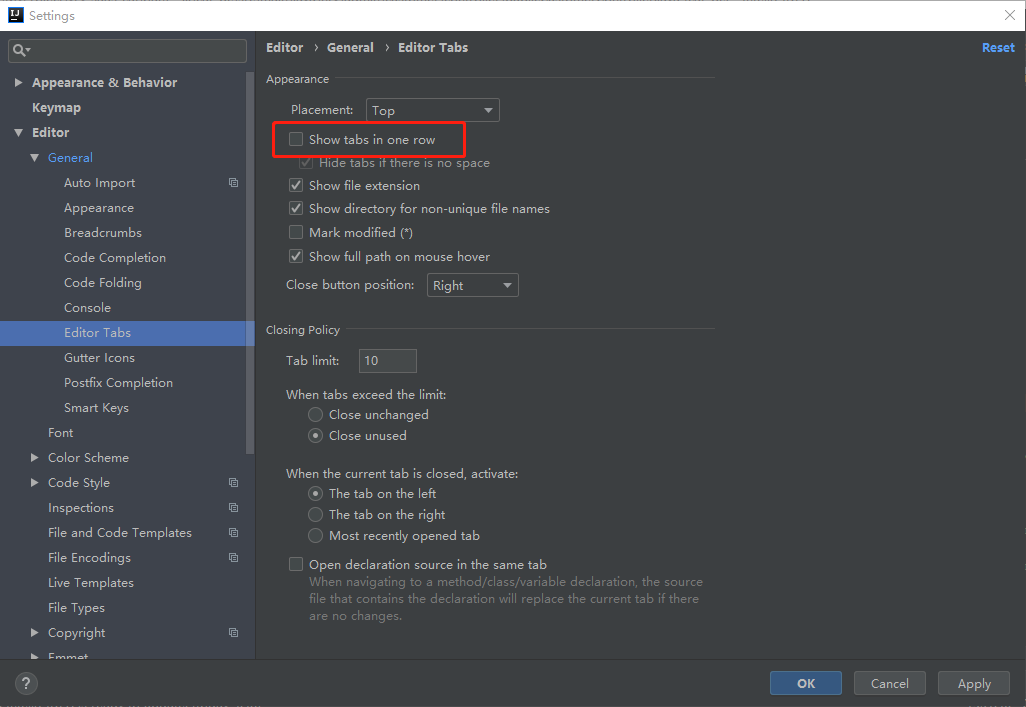Screen dimensions: 1026x707
Task: Open File Encodings settings page
Action: coord(90,557)
